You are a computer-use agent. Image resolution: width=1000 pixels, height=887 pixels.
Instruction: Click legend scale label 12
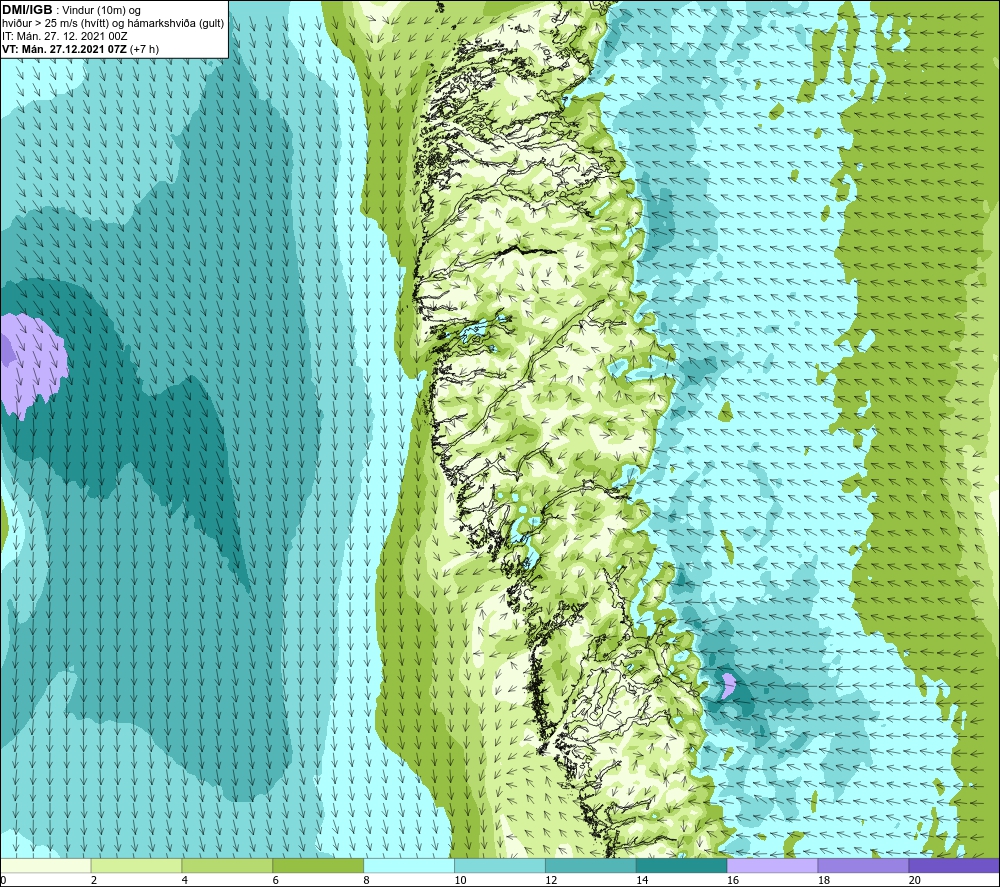(x=550, y=881)
